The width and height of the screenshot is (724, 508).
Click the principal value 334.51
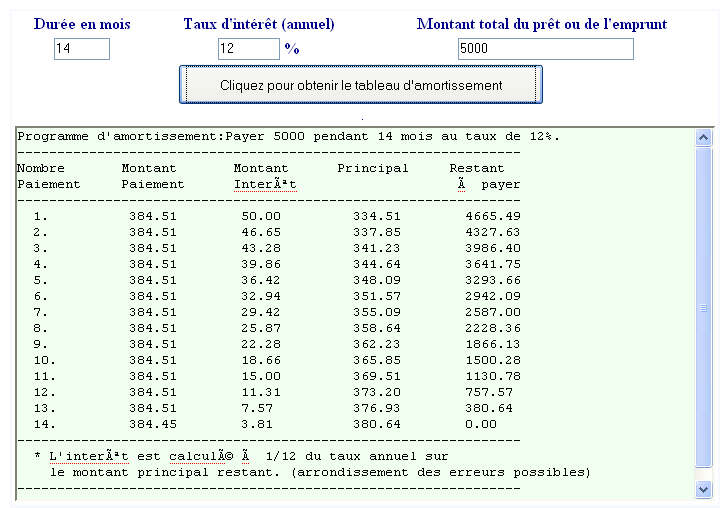pos(377,216)
